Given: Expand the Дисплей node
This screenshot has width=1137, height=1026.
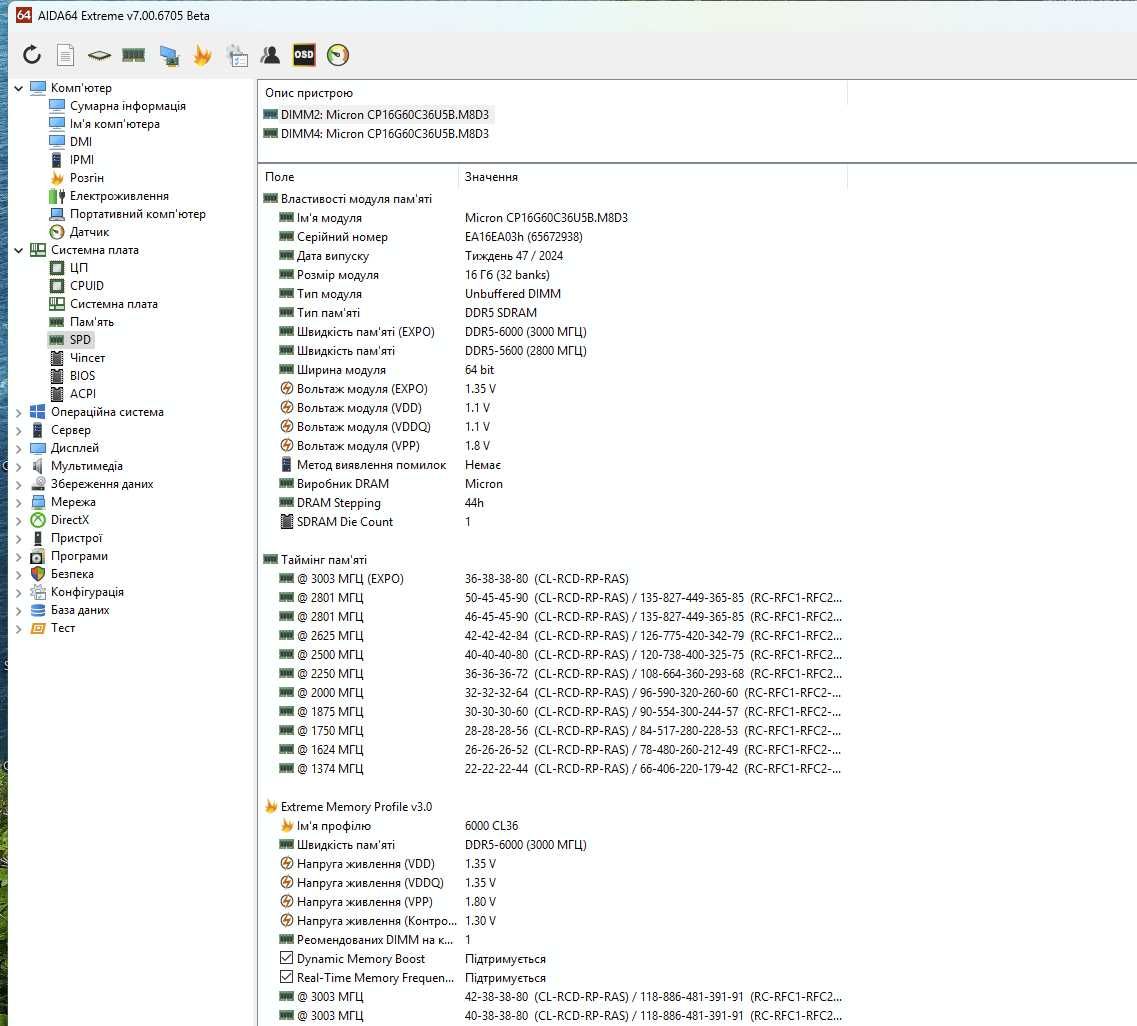Looking at the screenshot, I should pyautogui.click(x=18, y=448).
